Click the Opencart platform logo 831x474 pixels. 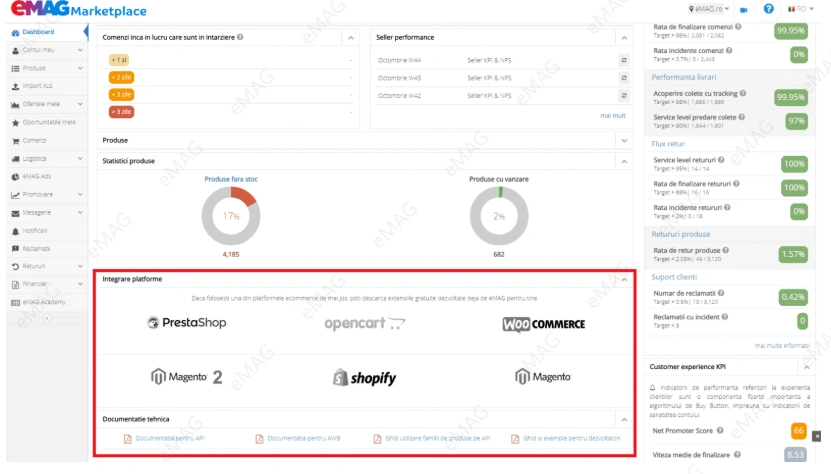[x=365, y=324]
